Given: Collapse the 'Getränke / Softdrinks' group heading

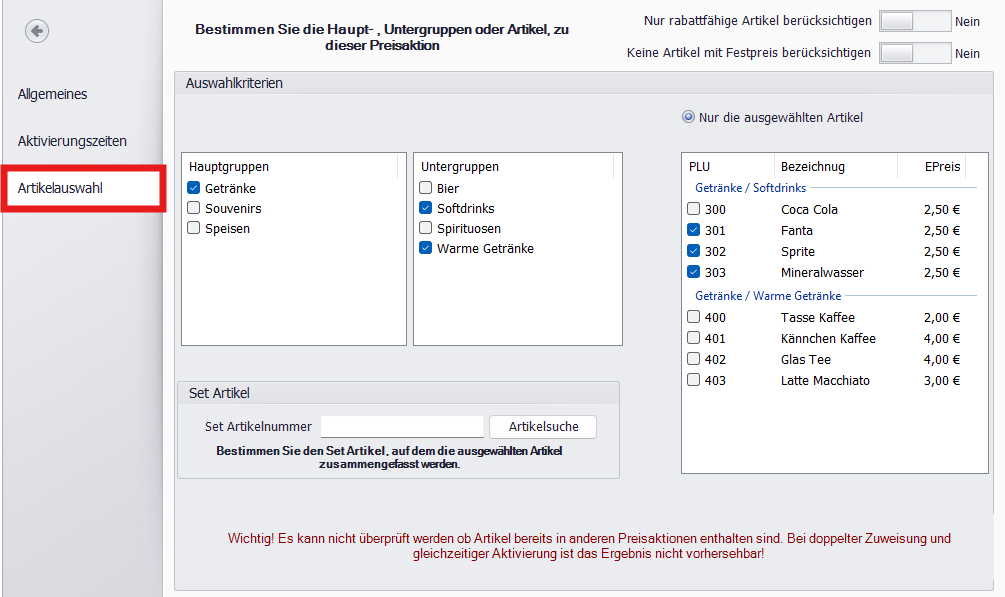Looking at the screenshot, I should pos(751,188).
